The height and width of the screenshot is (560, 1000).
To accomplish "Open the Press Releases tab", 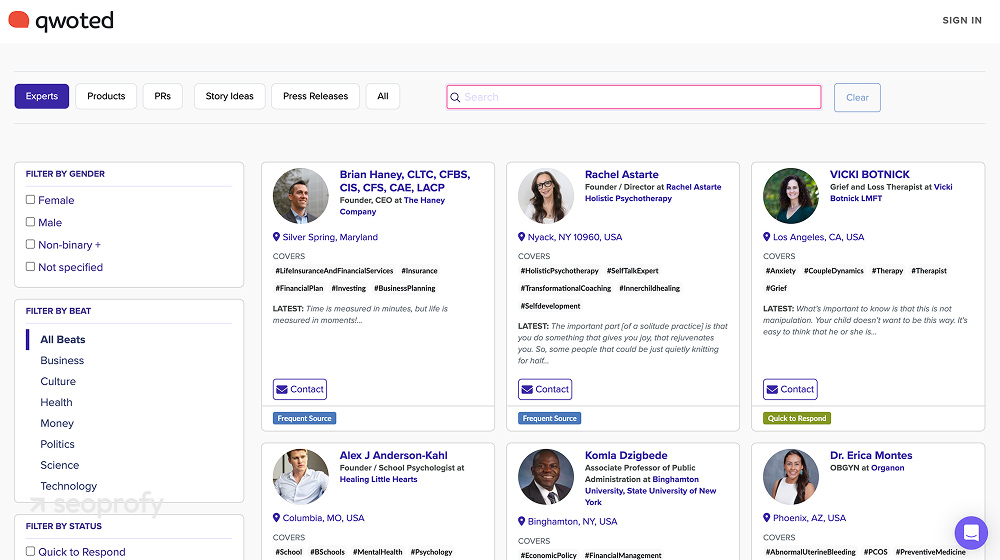I will (316, 96).
